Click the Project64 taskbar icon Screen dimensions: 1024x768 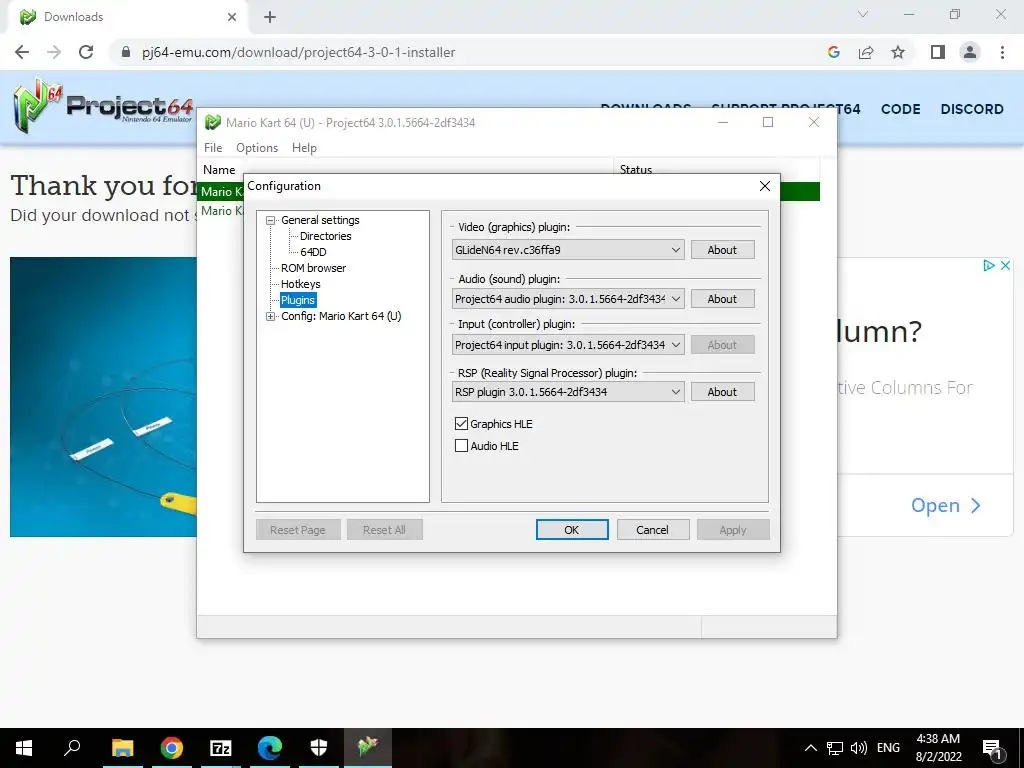point(368,748)
